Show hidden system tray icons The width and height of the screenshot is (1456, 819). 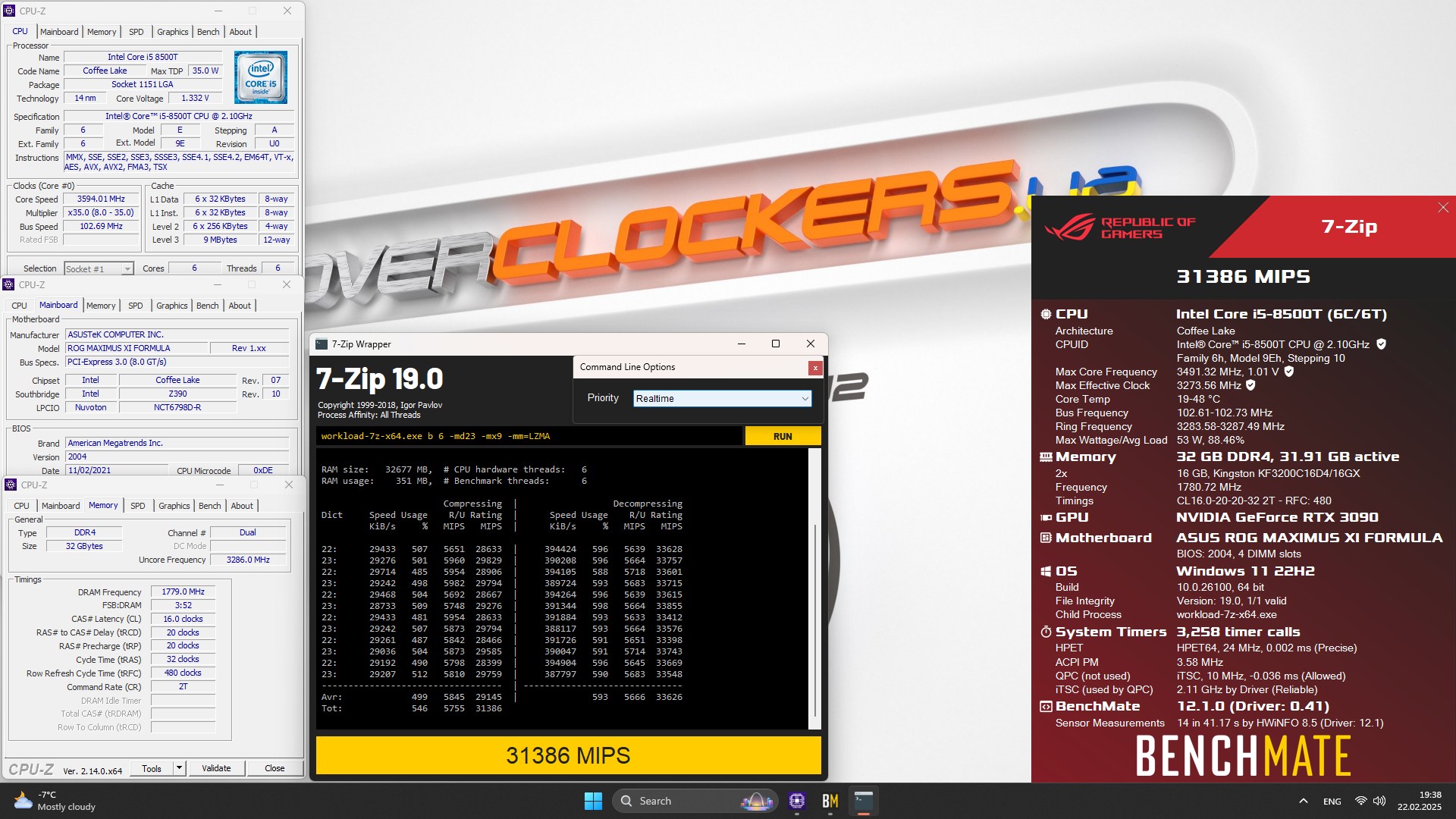pyautogui.click(x=1303, y=801)
